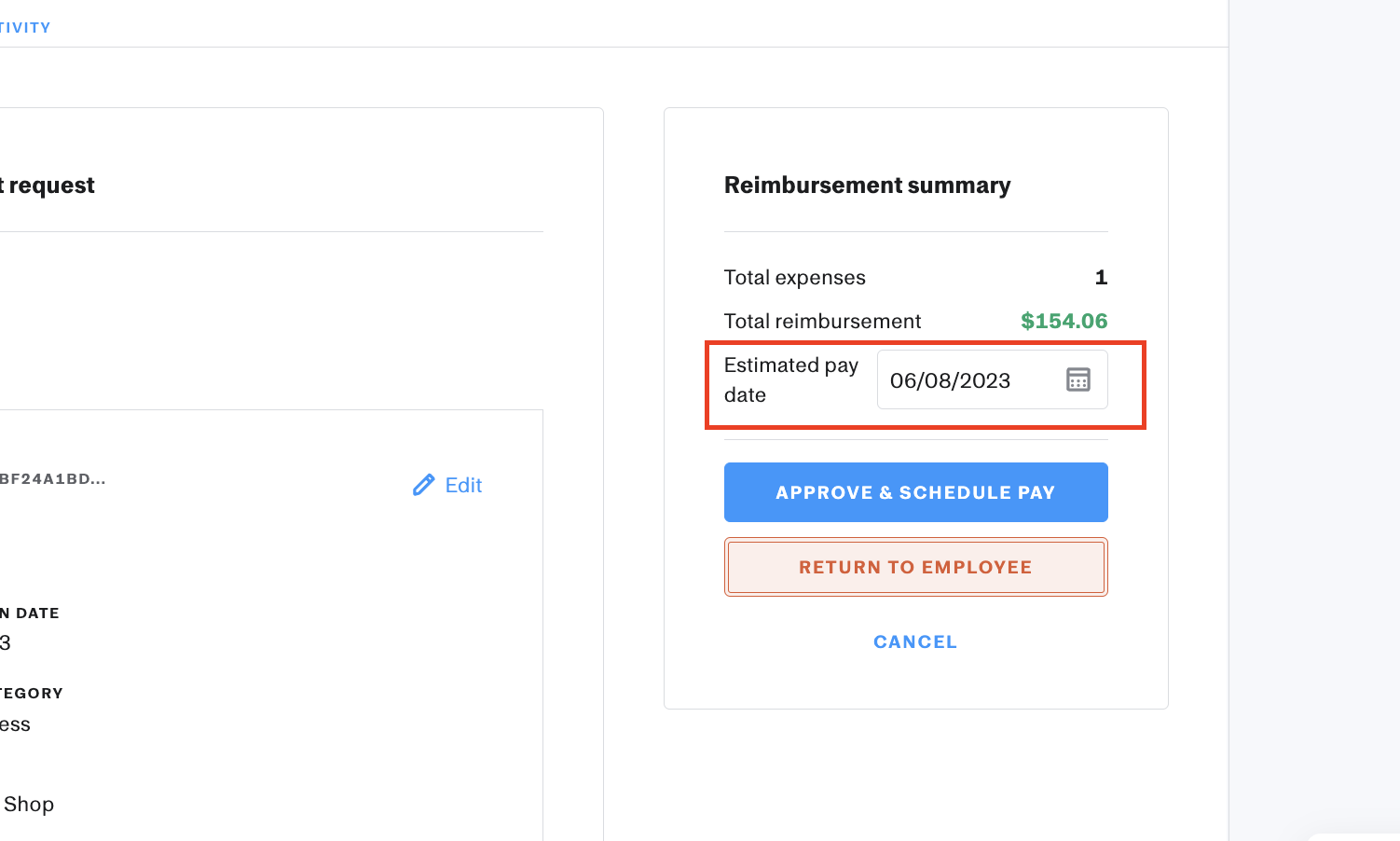
Task: Click the Reimbursement summary heading
Action: tap(867, 186)
